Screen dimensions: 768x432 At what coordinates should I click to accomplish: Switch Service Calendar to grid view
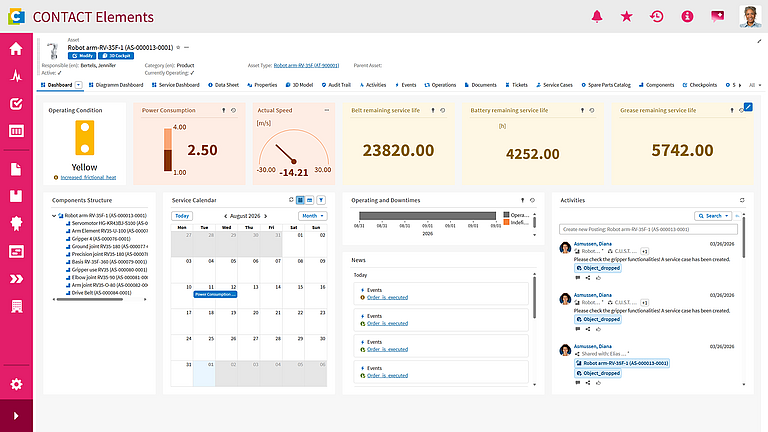[x=300, y=200]
